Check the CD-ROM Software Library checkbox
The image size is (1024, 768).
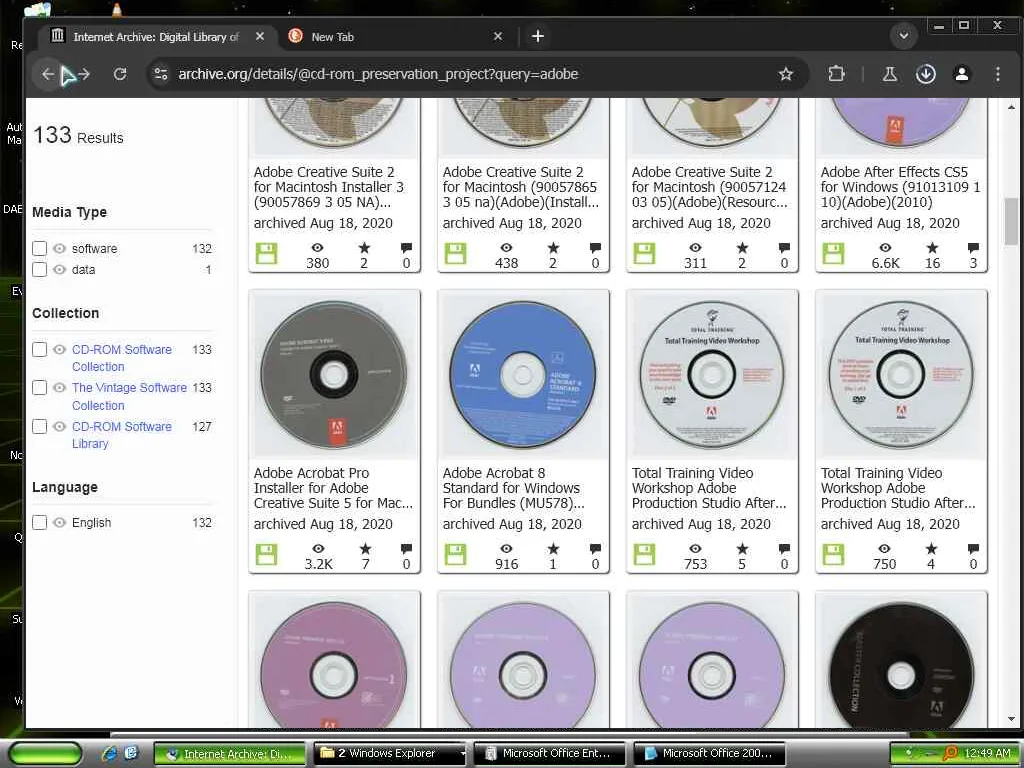point(40,426)
